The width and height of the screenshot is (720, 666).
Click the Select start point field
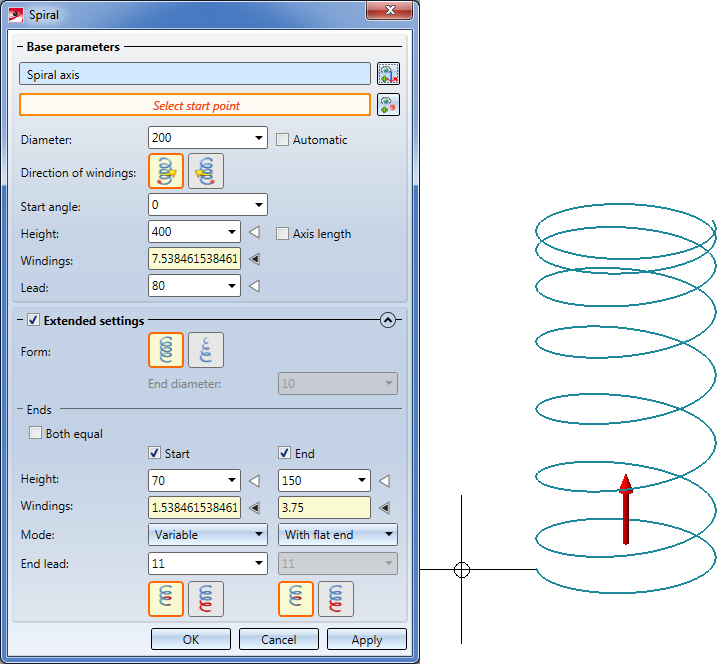coord(195,105)
